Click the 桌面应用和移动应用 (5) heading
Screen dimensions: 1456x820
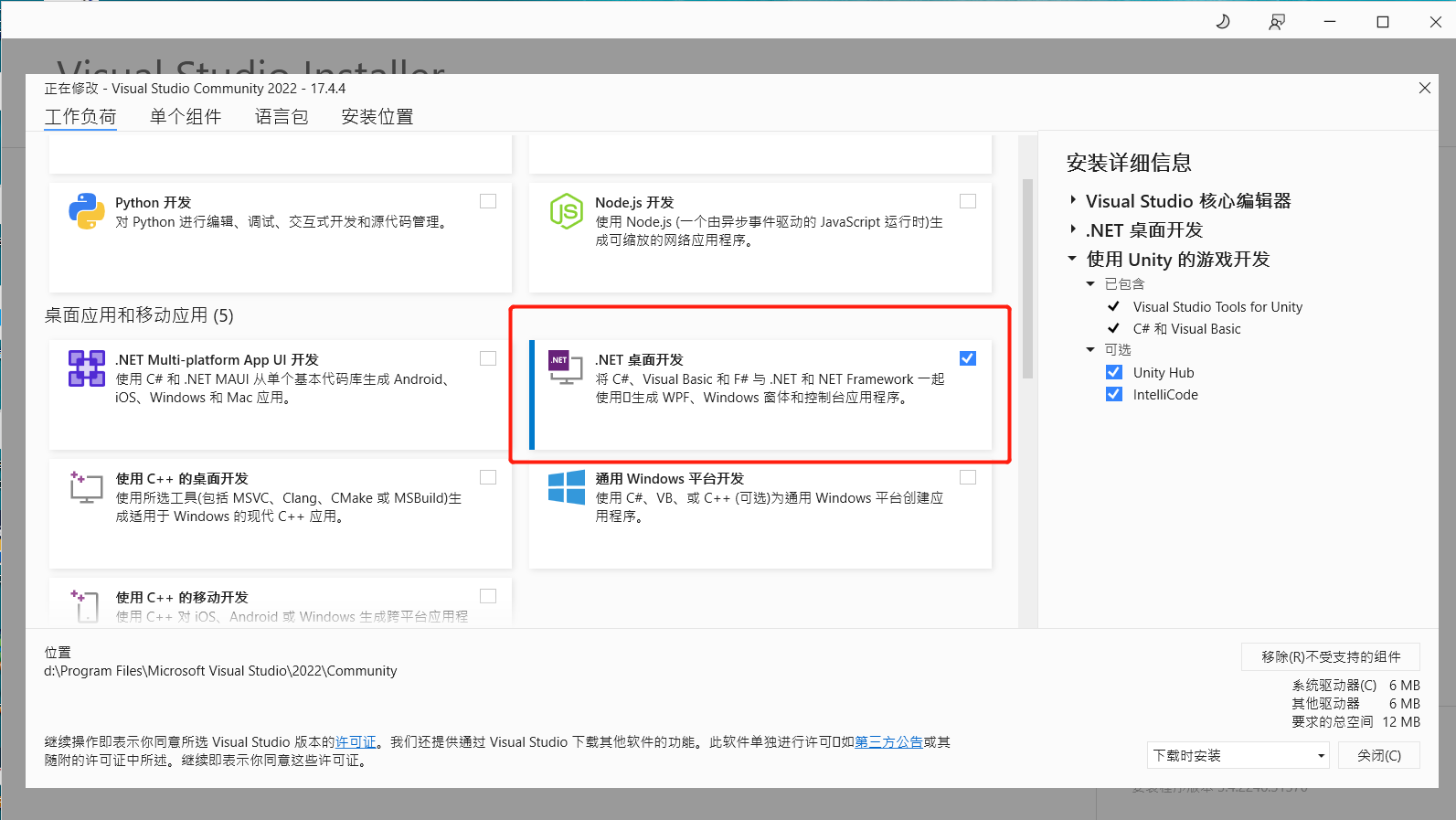139,315
